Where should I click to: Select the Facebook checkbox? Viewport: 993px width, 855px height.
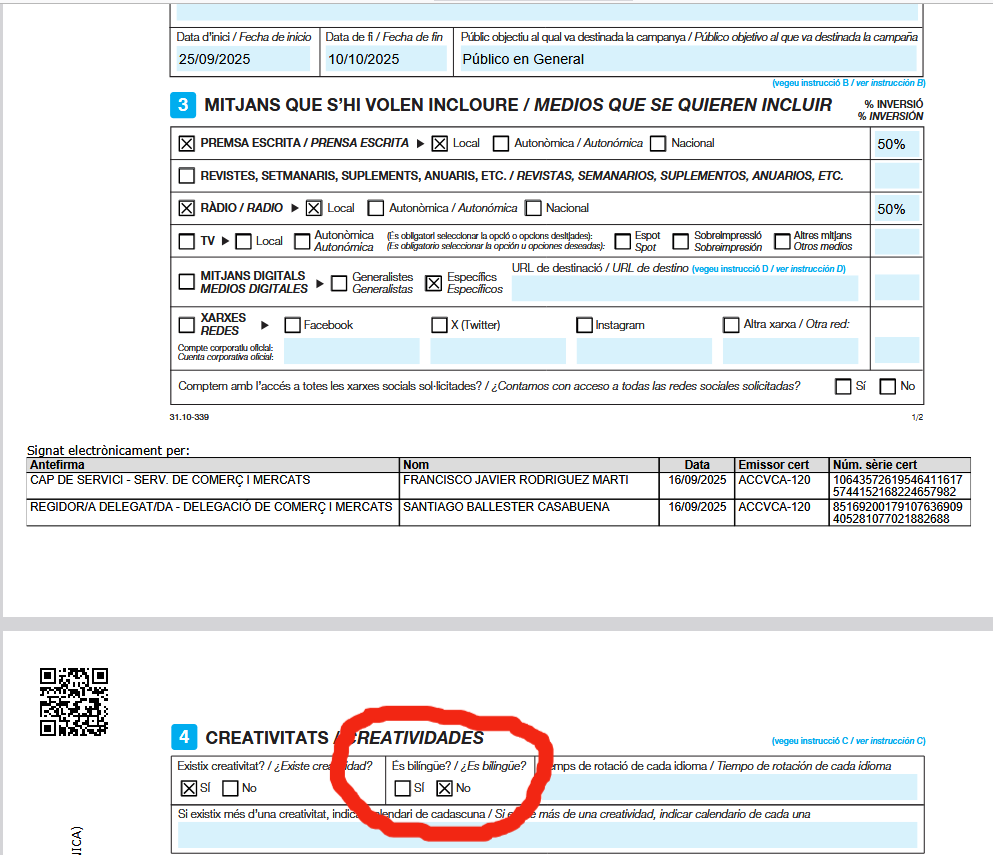click(x=292, y=325)
